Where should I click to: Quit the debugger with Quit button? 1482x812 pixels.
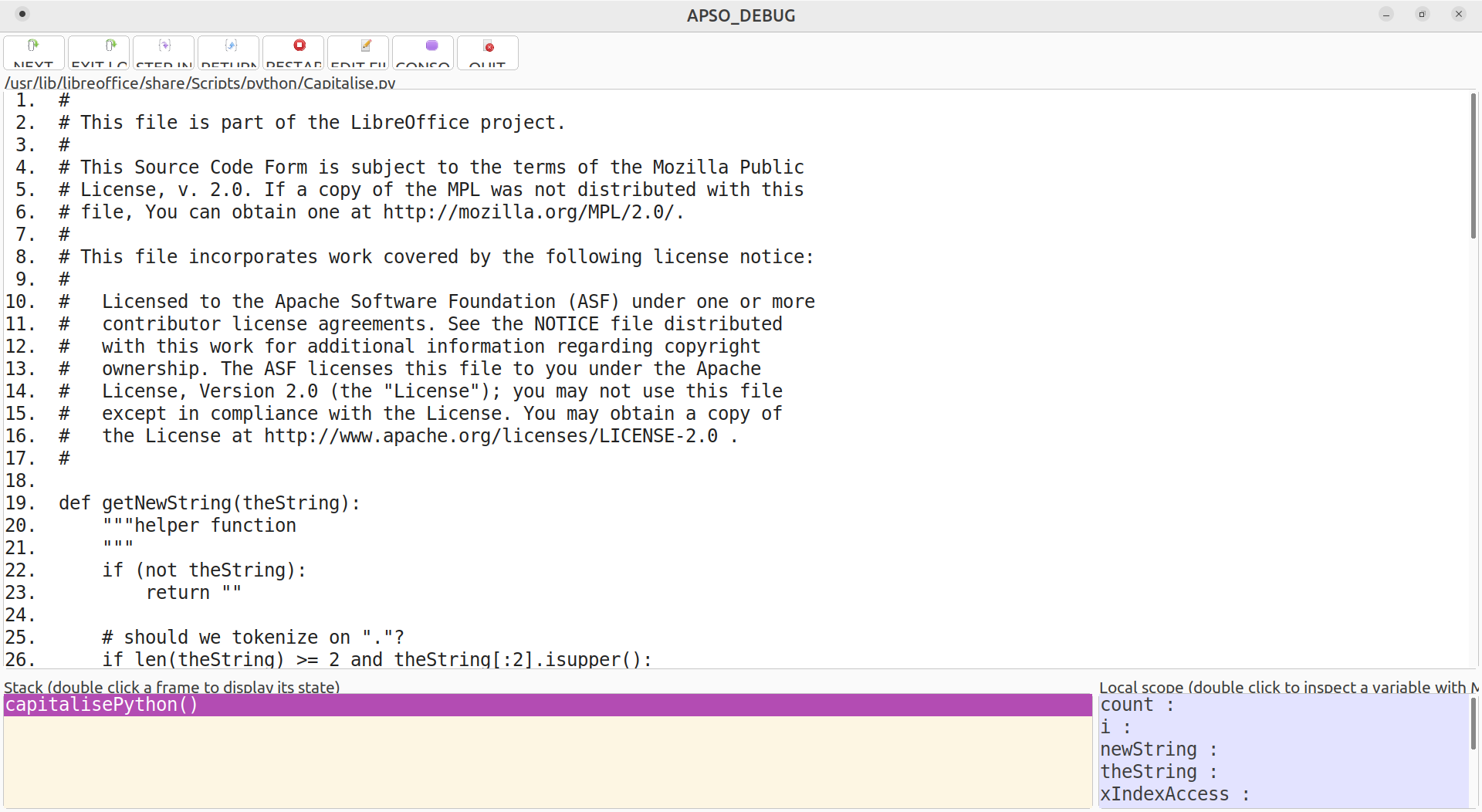click(488, 52)
